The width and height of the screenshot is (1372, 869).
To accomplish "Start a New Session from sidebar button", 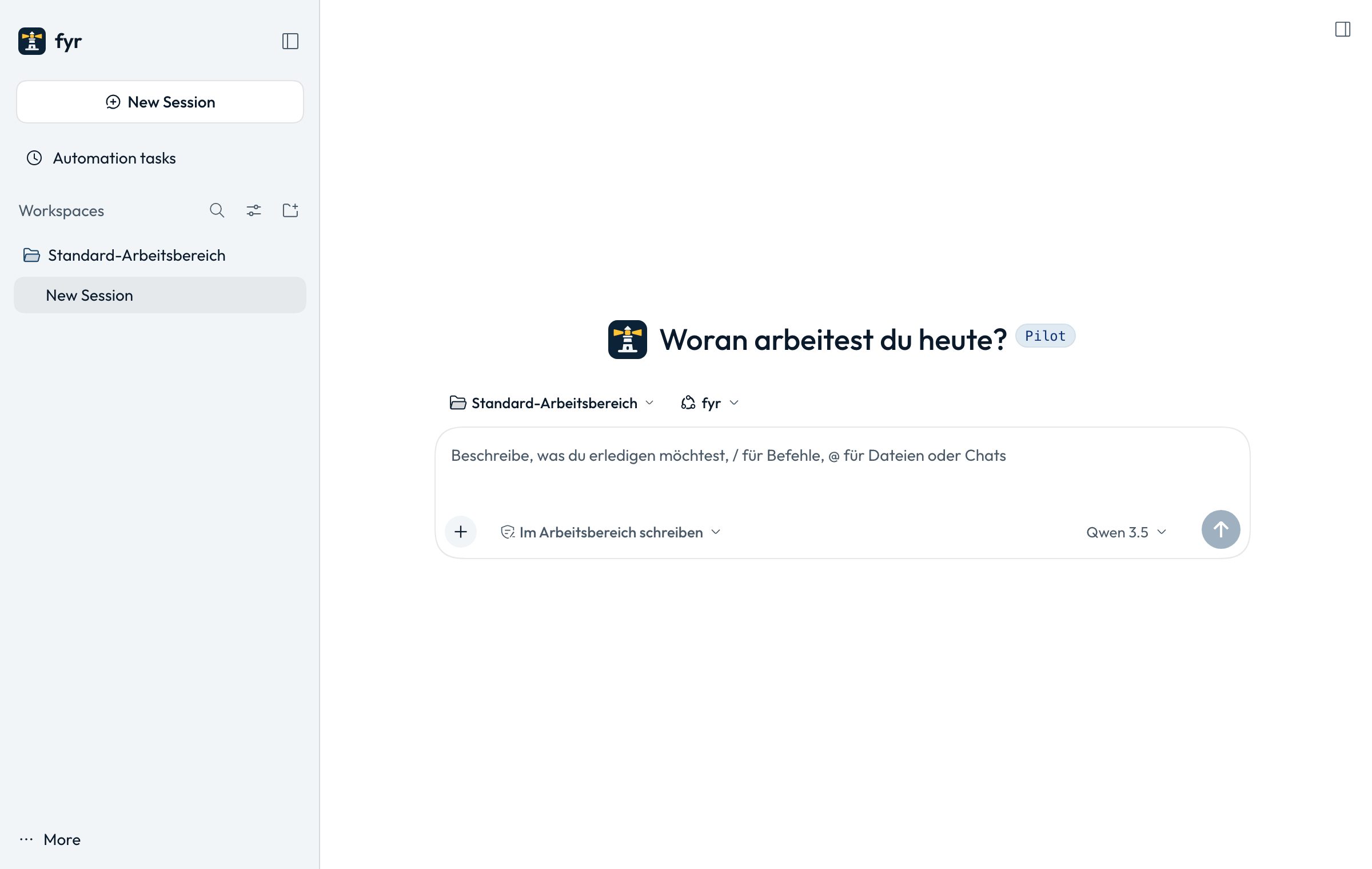I will coord(160,102).
